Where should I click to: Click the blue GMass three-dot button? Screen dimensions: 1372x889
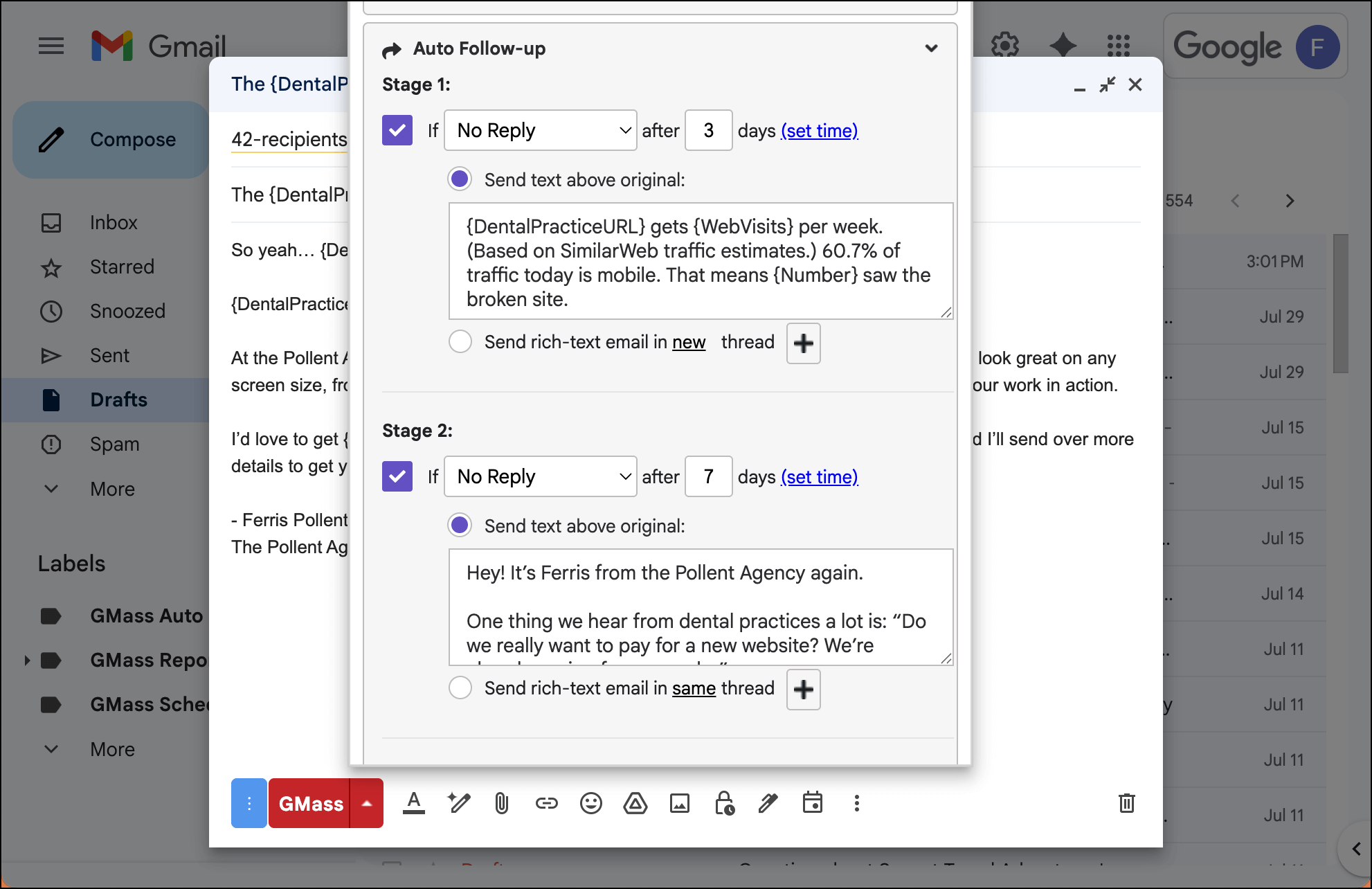[249, 803]
